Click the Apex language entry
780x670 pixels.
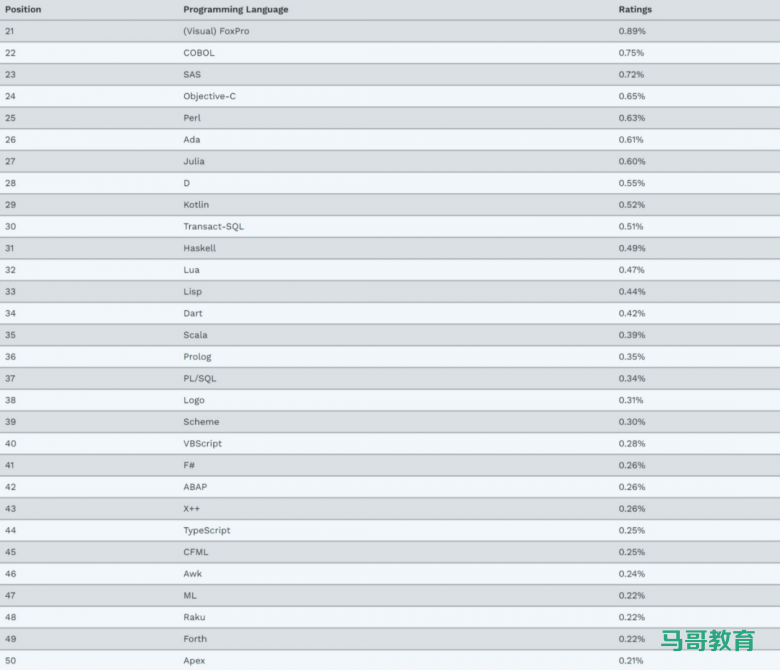tap(194, 660)
